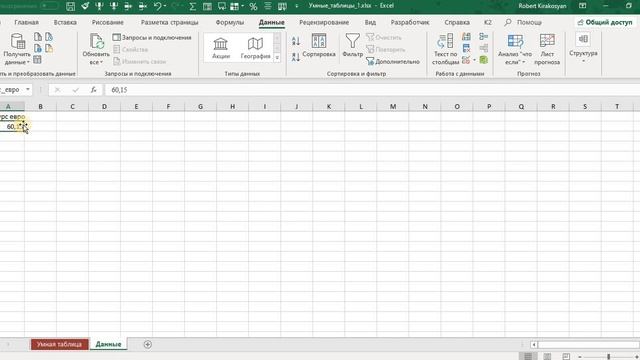Open the Sort (Сортировка) dialog
Image resolution: width=640 pixels, height=360 pixels.
click(319, 46)
